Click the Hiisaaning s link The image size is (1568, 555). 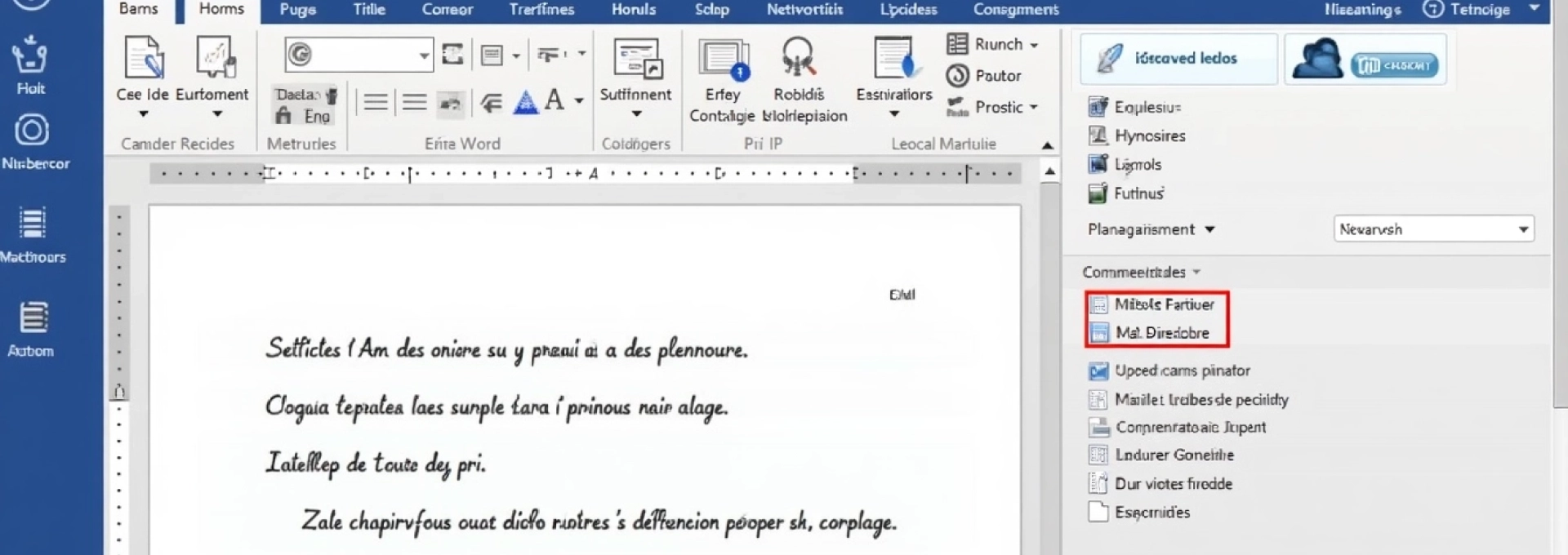point(1362,10)
